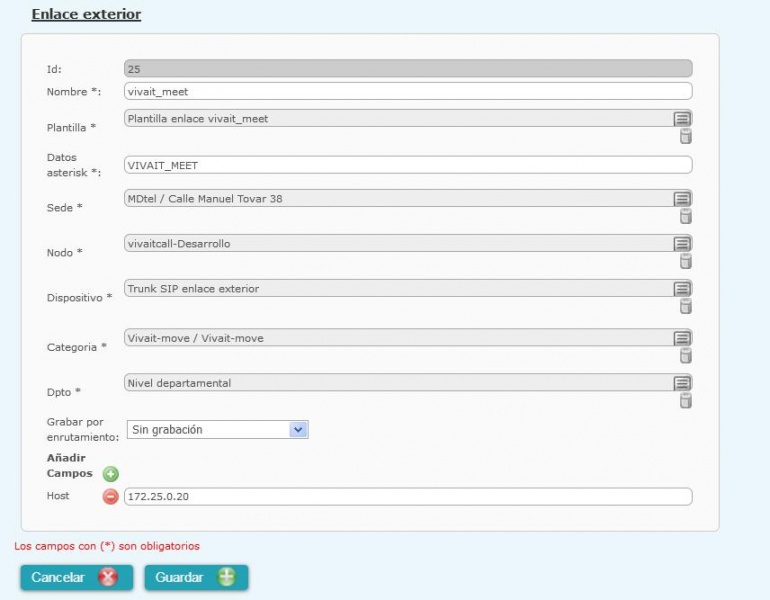Open the Sede selection list icon

pos(682,199)
